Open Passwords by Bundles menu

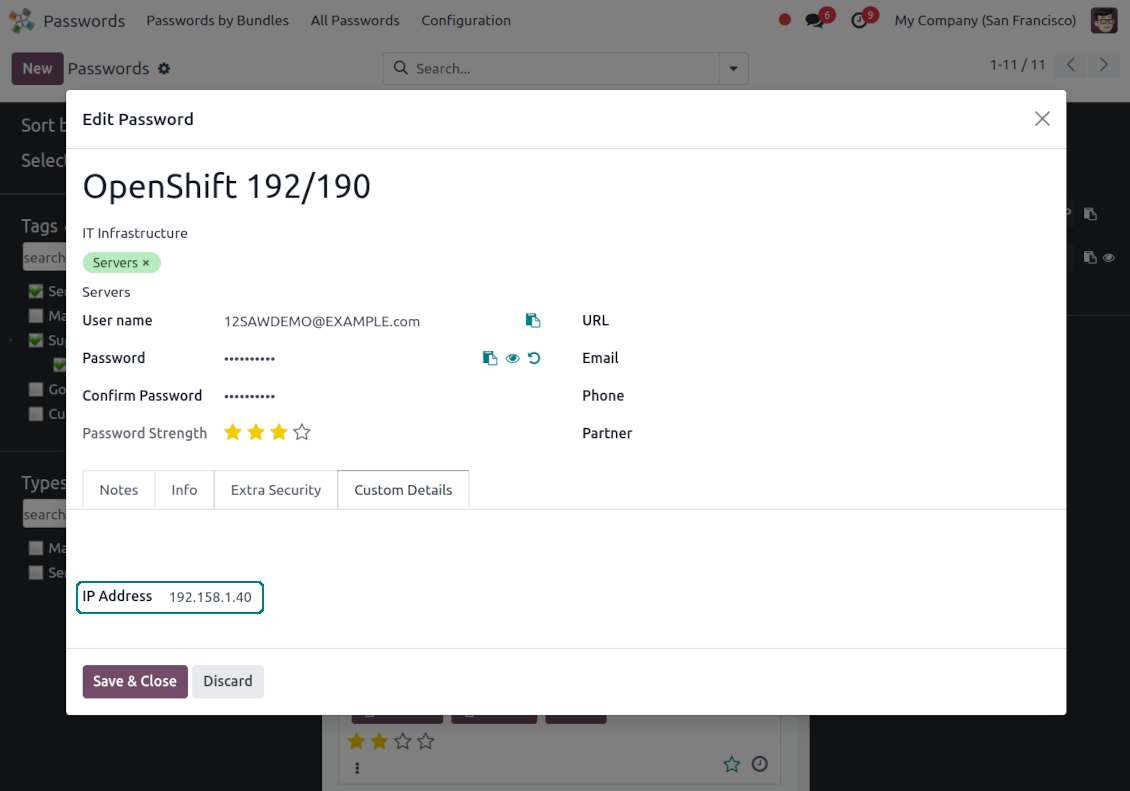pyautogui.click(x=218, y=21)
